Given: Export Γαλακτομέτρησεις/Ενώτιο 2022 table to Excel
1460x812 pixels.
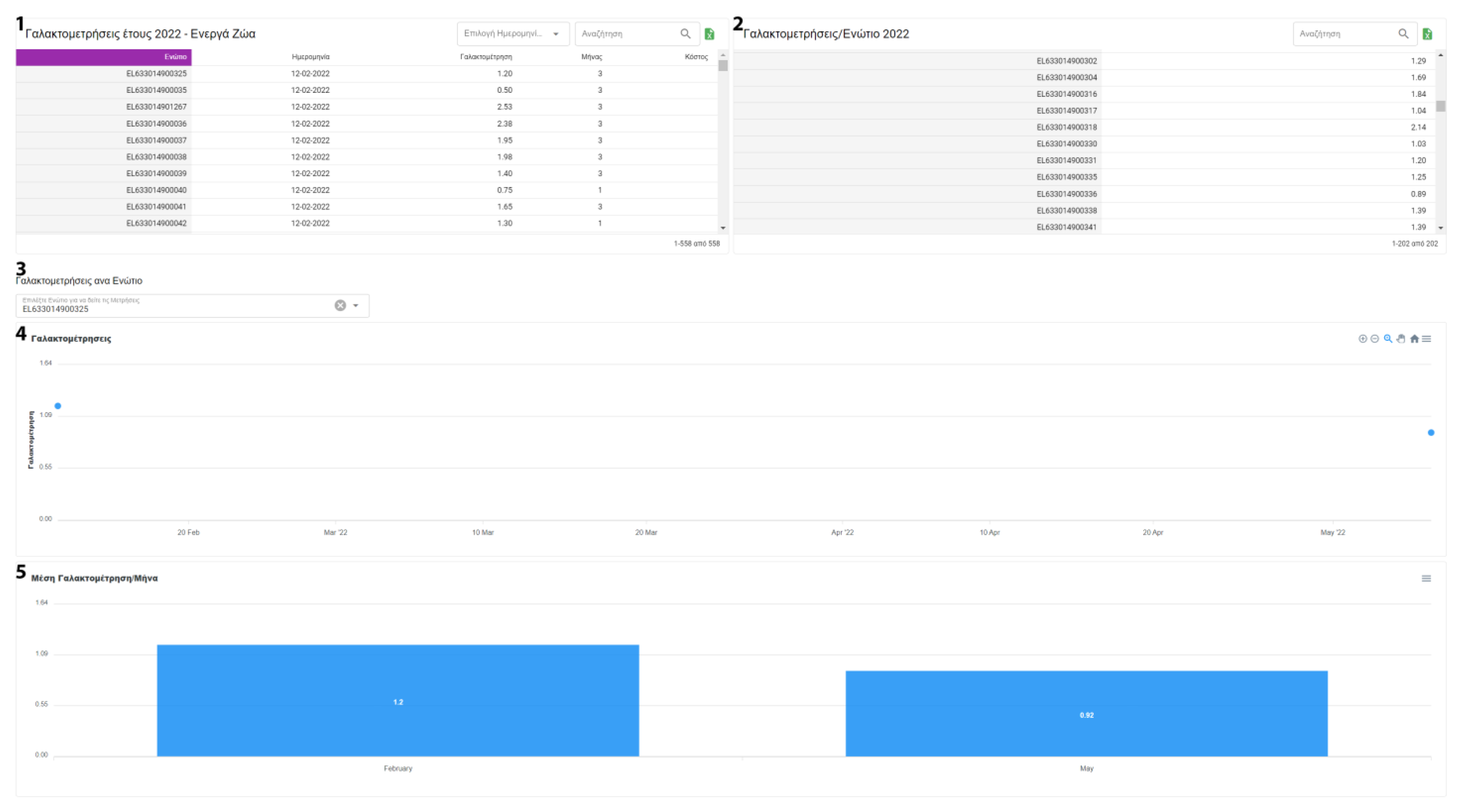Looking at the screenshot, I should click(x=1427, y=34).
